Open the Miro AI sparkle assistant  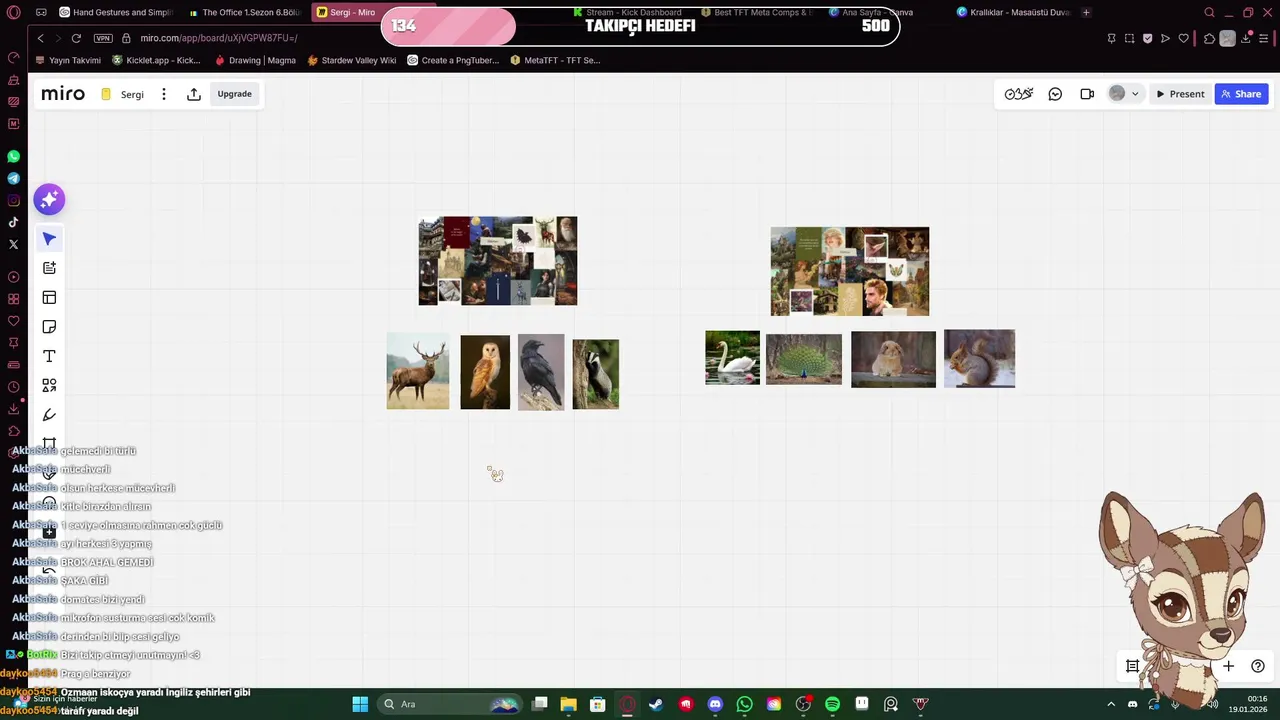(x=49, y=199)
